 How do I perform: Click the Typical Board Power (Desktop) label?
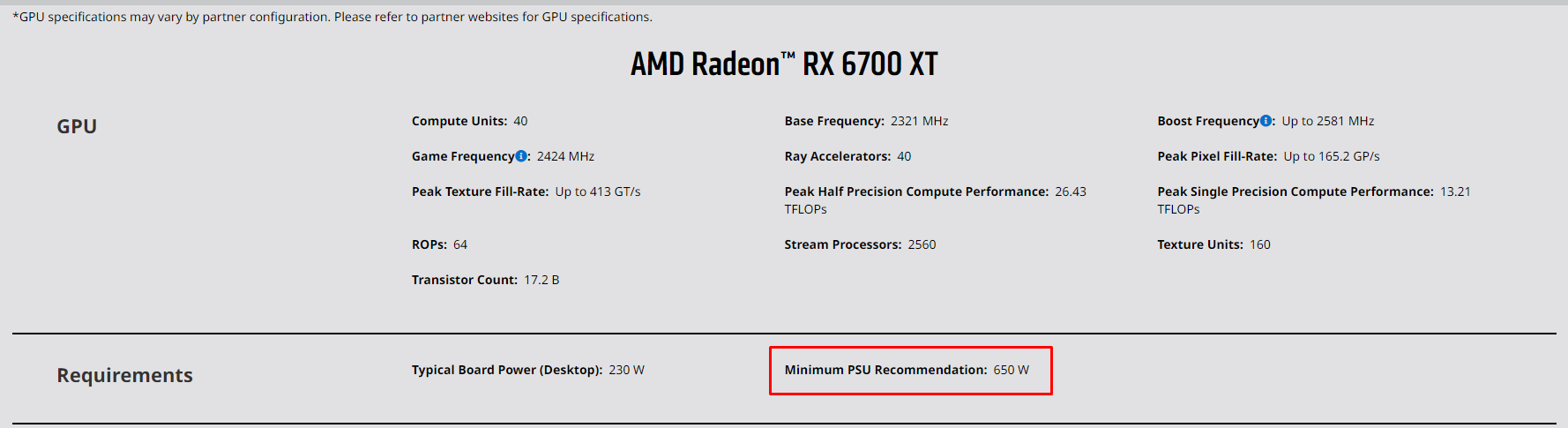pyautogui.click(x=506, y=370)
